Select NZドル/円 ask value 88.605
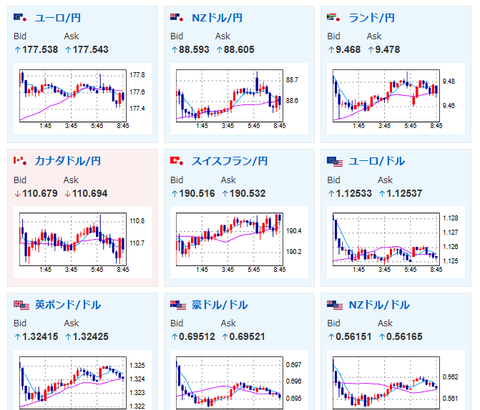Image resolution: width=480 pixels, height=410 pixels. click(x=239, y=50)
